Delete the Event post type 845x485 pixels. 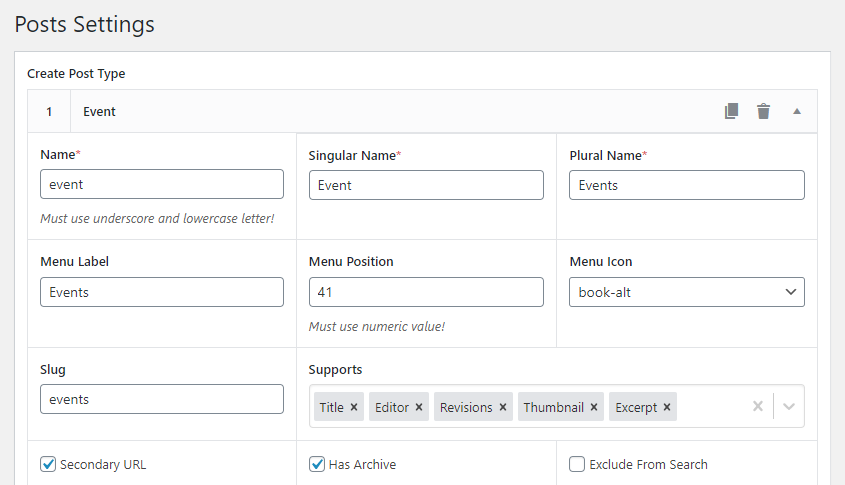pyautogui.click(x=763, y=111)
